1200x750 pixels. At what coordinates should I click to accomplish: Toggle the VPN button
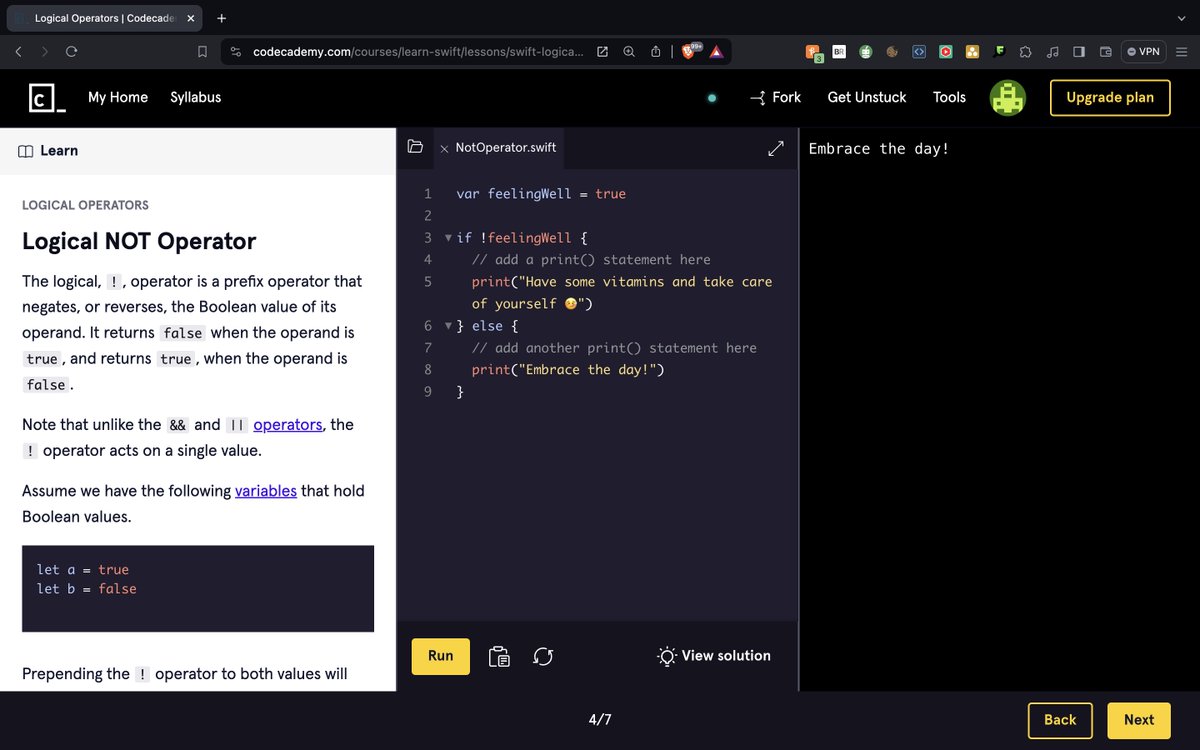pos(1143,51)
